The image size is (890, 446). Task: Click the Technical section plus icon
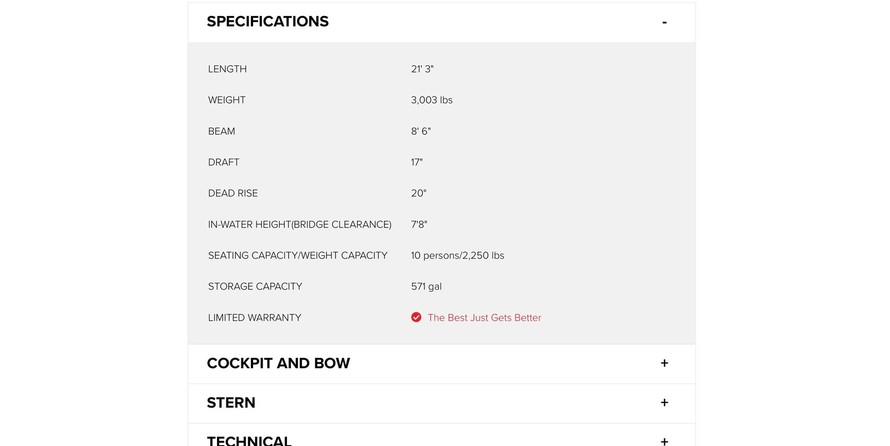664,440
